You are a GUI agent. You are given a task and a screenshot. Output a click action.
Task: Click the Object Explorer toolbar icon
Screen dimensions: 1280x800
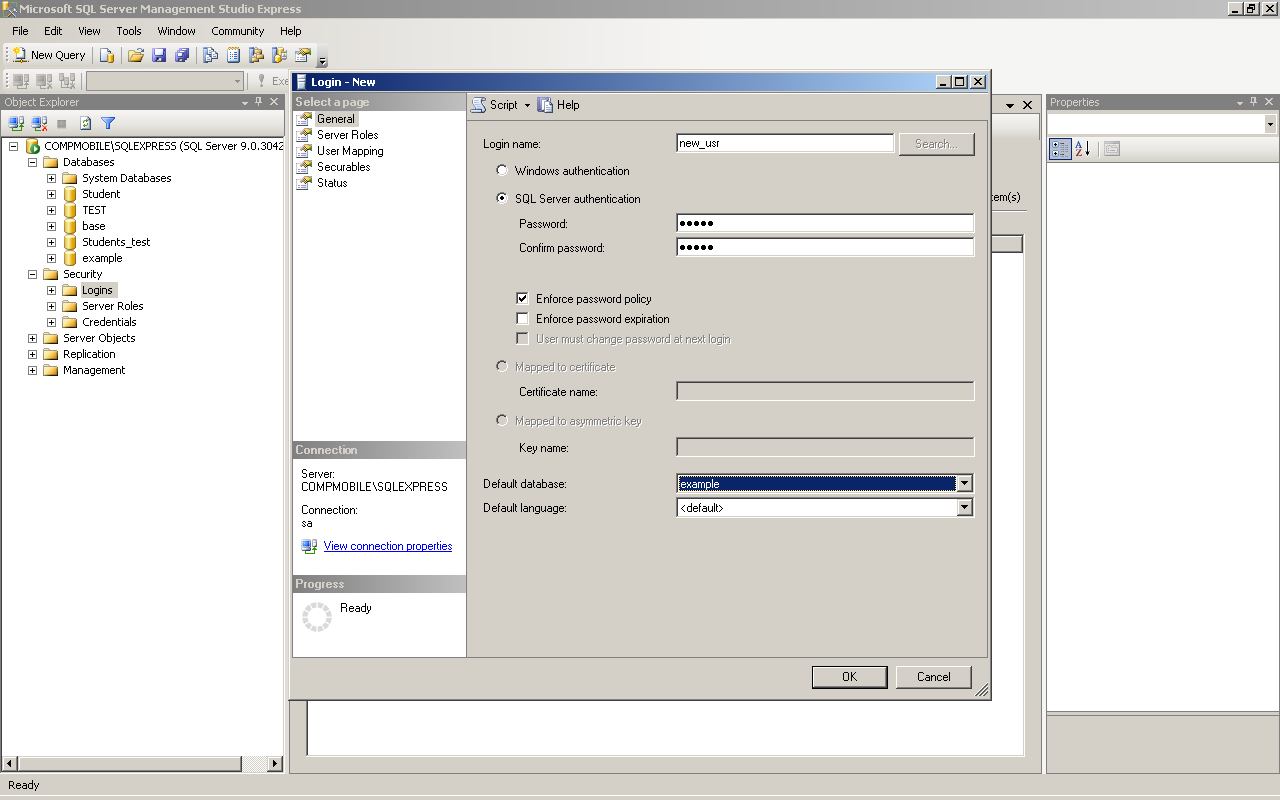coord(256,55)
